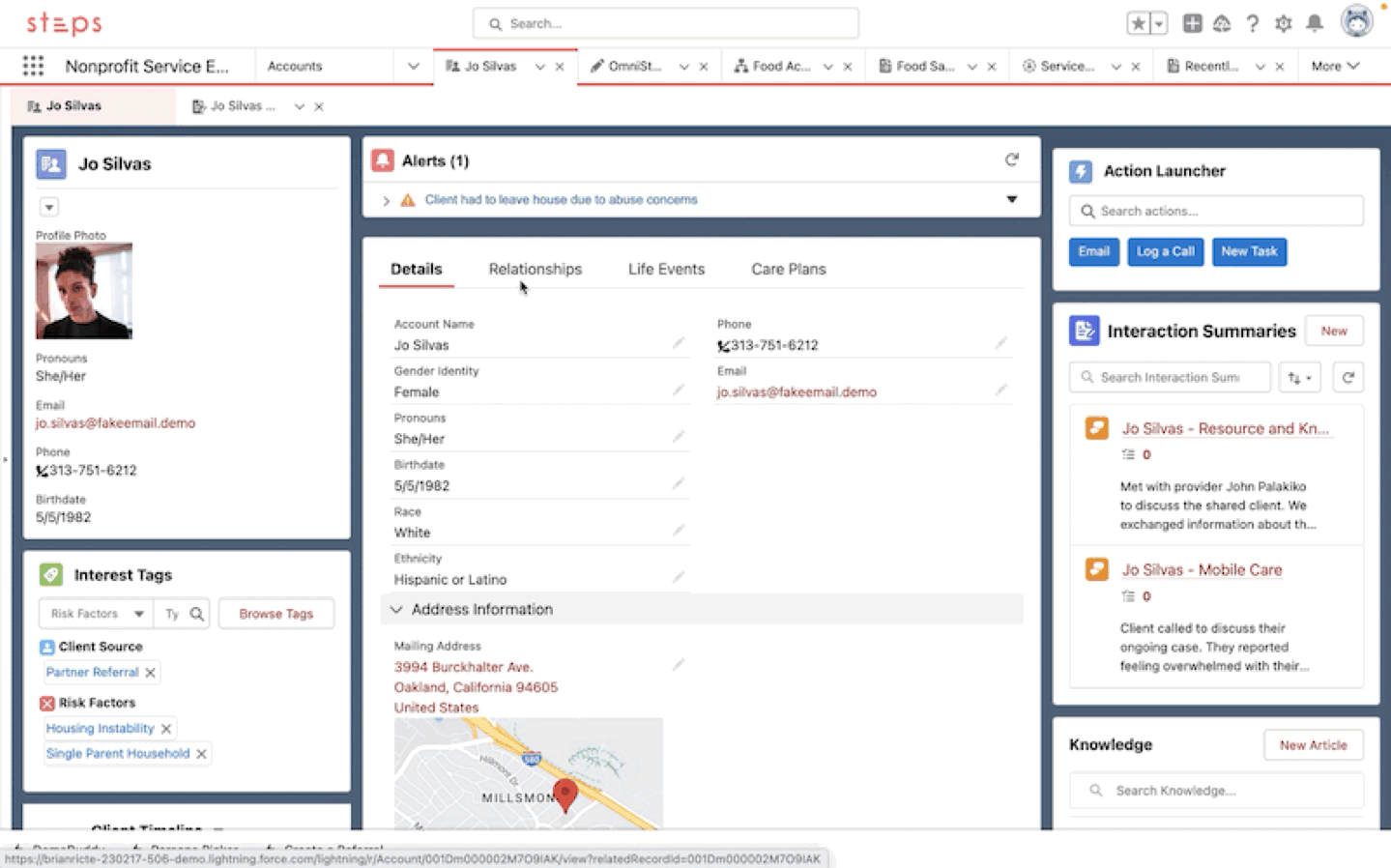The image size is (1391, 868).
Task: Switch to the Life Events tab
Action: point(666,269)
